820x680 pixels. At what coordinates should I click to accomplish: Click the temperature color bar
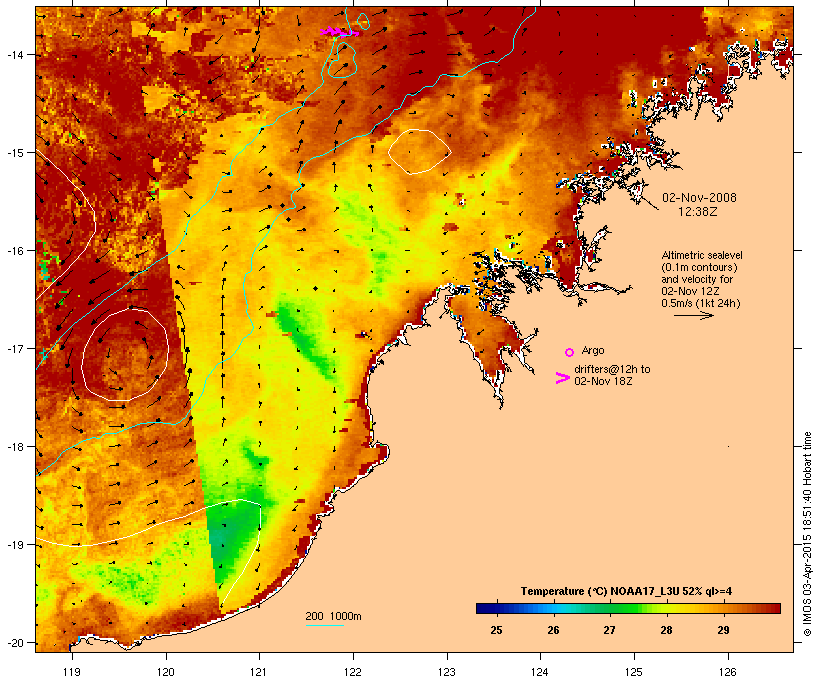point(628,608)
